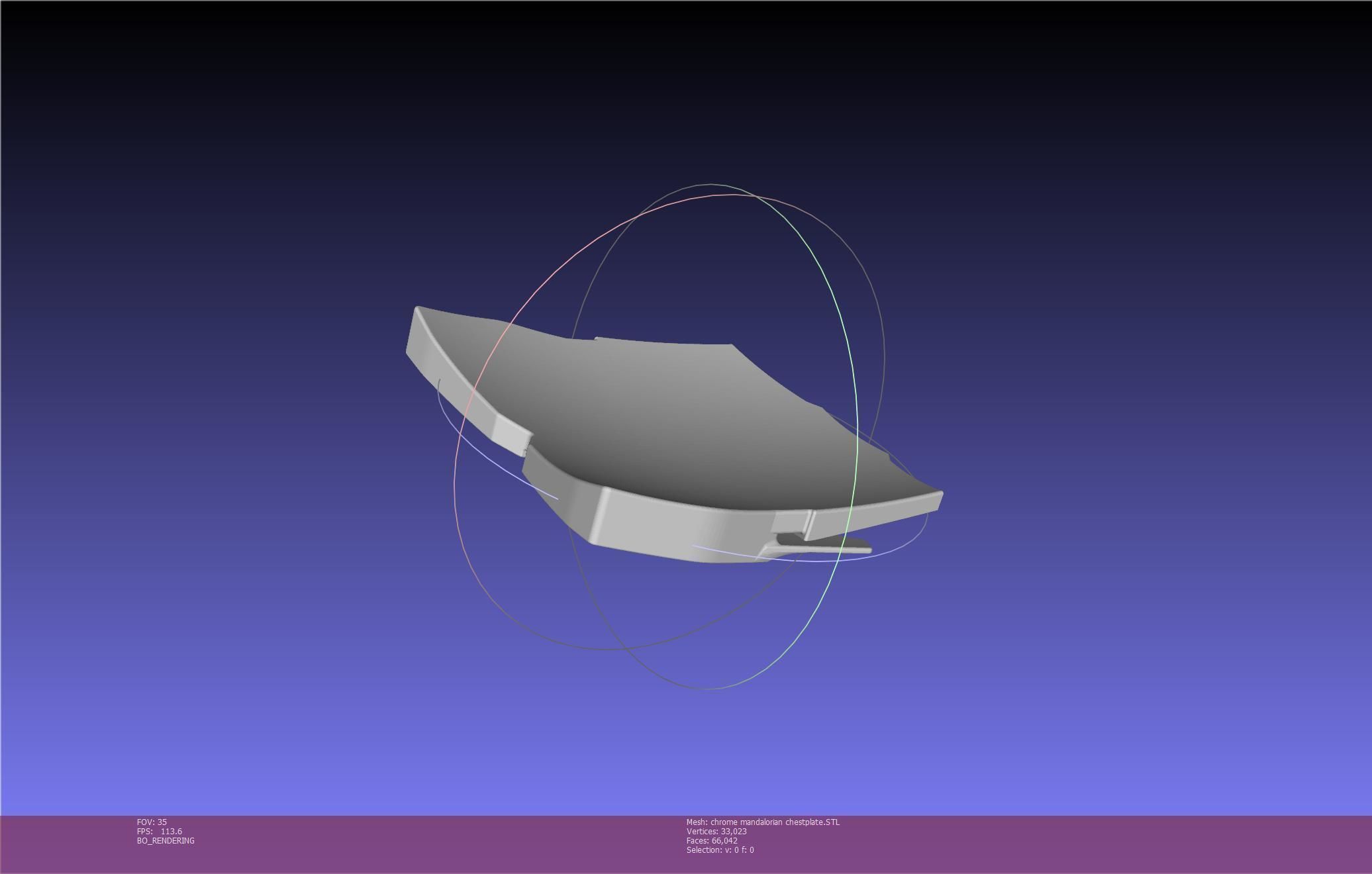The image size is (1372, 874).
Task: Click the far right corner tip of chestplate
Action: [939, 494]
